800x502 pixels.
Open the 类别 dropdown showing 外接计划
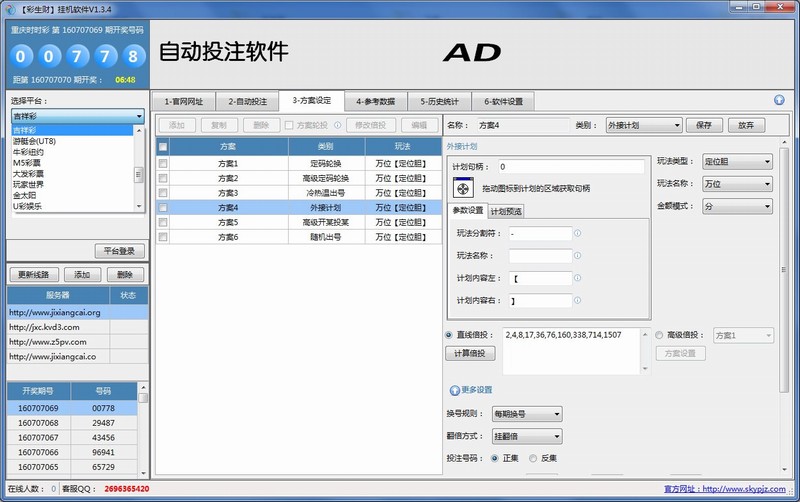[643, 125]
